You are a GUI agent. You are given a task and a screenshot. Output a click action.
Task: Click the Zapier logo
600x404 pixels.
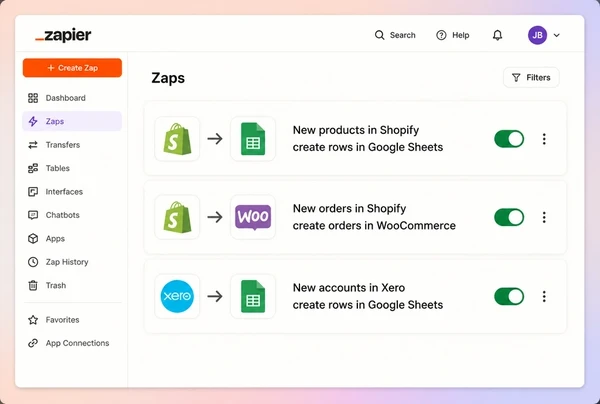[x=63, y=35]
